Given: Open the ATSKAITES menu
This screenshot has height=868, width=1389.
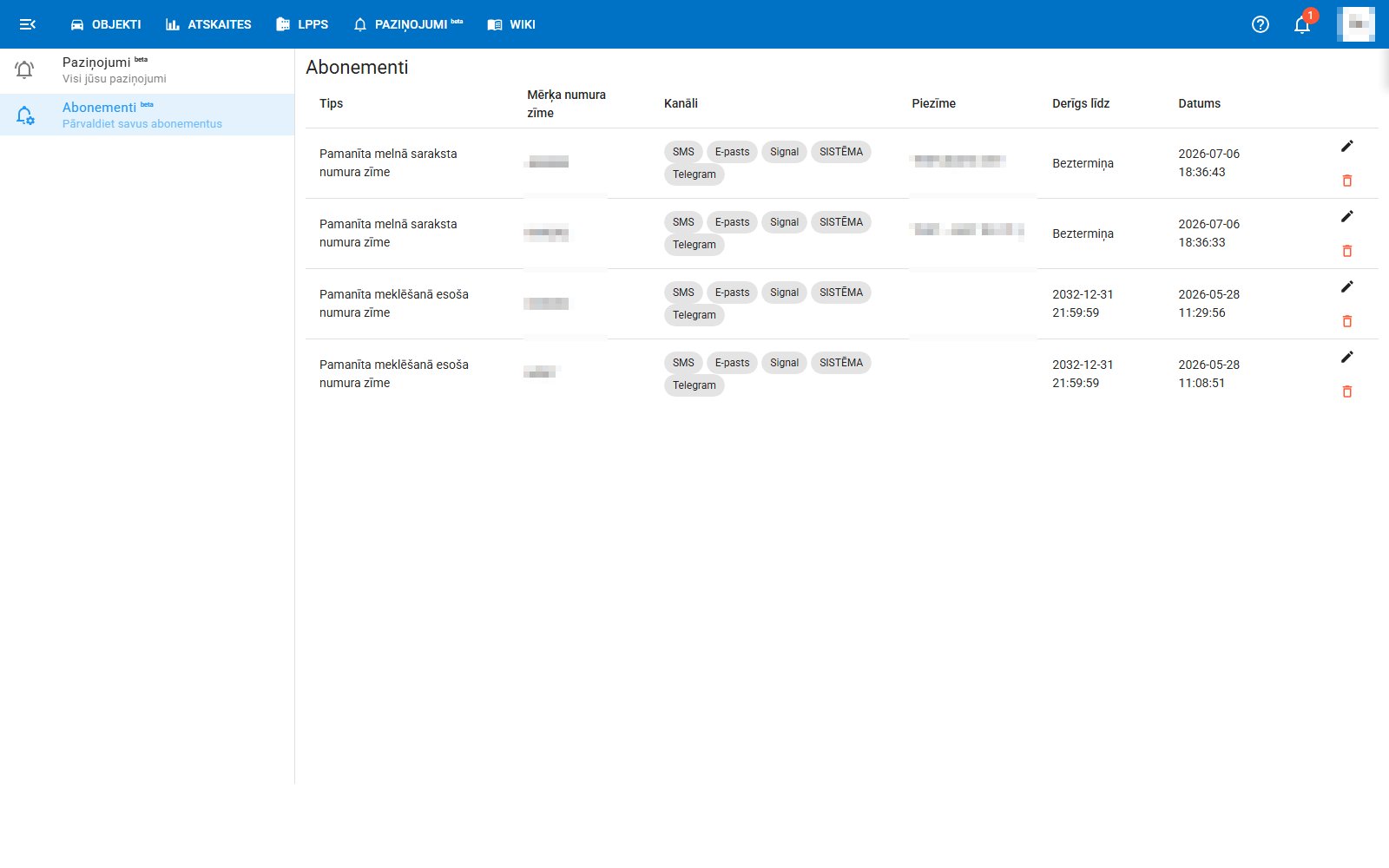Looking at the screenshot, I should coord(208,24).
